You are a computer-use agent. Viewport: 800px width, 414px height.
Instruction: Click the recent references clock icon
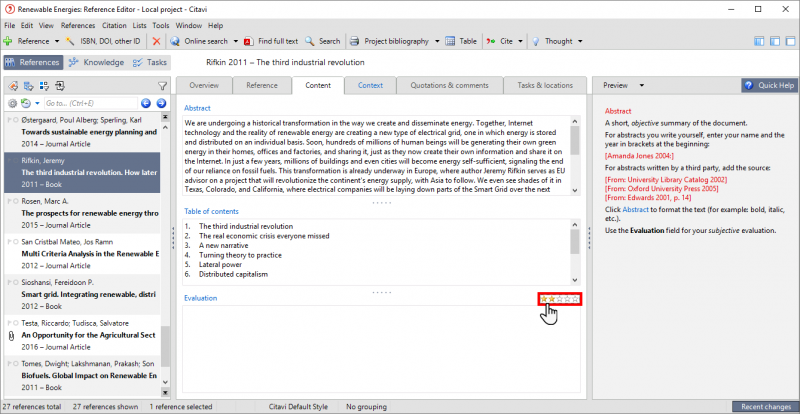click(26, 103)
